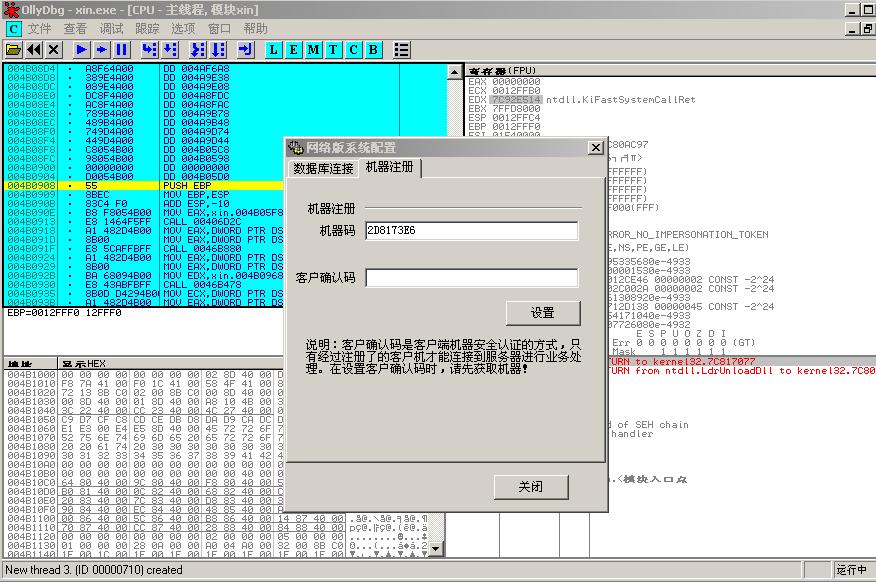Click the 设置 button
Screen dimensions: 876x582
click(x=543, y=313)
